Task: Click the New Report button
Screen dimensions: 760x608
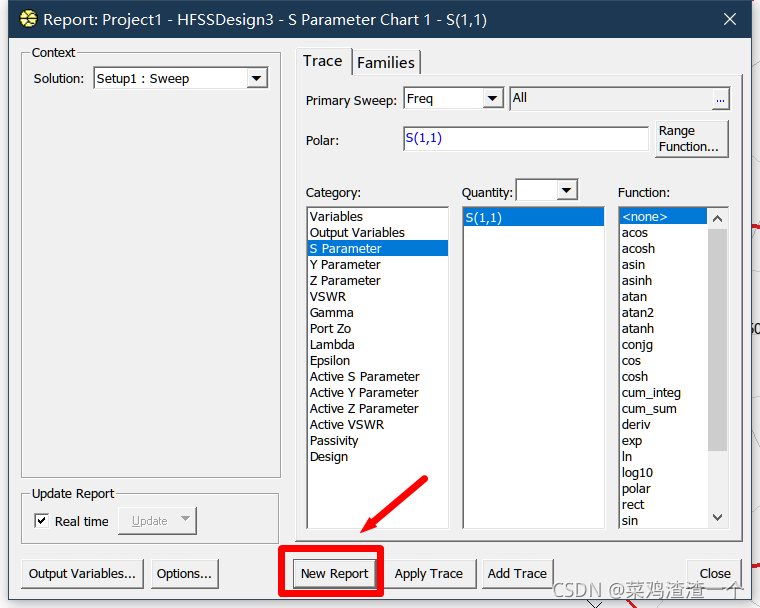Action: [334, 574]
